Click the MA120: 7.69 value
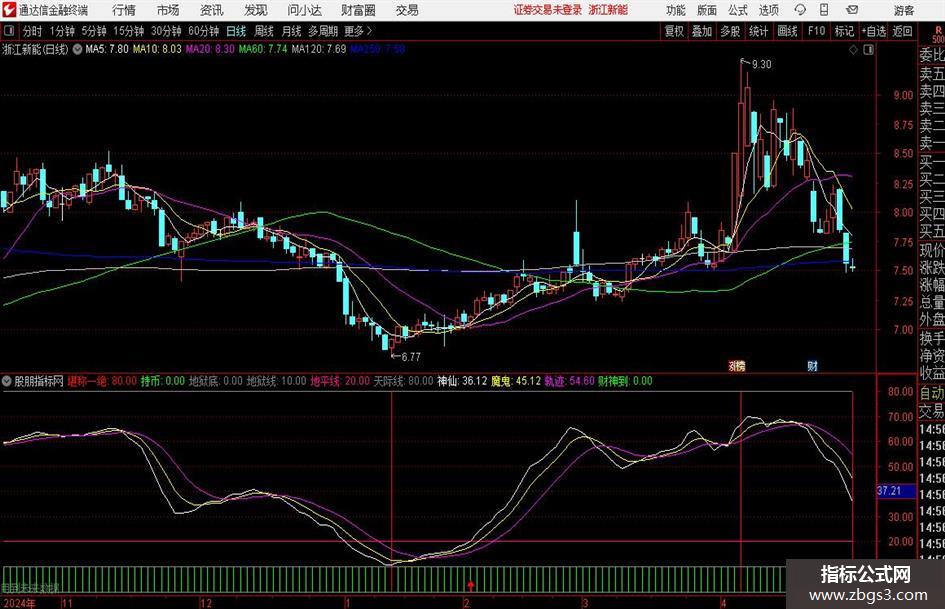The image size is (945, 609). (319, 49)
